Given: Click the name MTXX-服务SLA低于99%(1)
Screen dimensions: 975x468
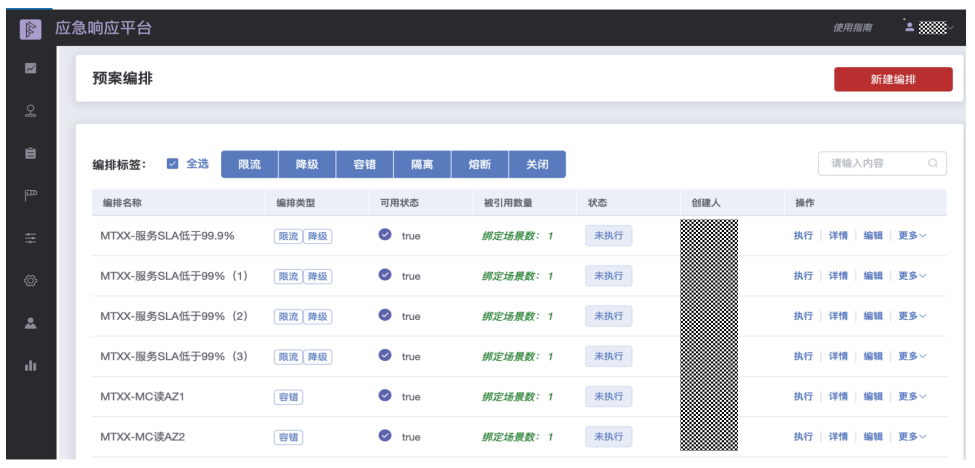Looking at the screenshot, I should pyautogui.click(x=174, y=275).
